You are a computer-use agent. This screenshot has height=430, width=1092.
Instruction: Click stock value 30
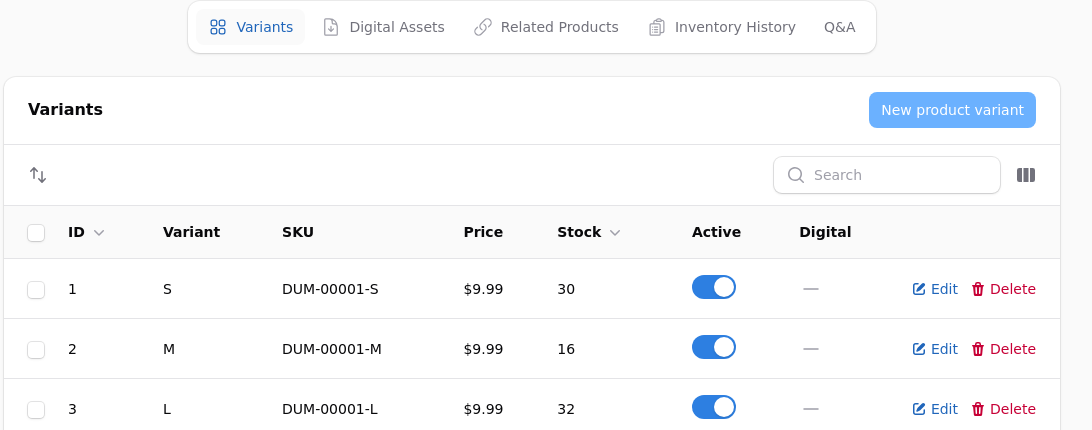click(566, 289)
